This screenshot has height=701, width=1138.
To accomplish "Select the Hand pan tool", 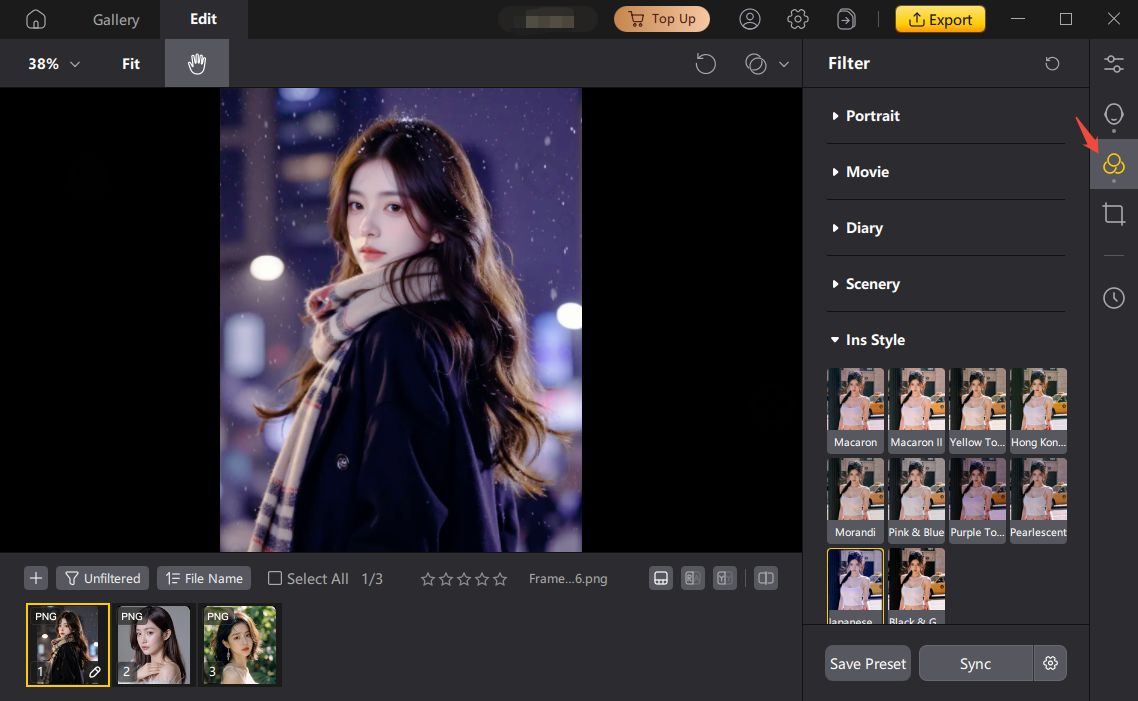I will pyautogui.click(x=196, y=63).
